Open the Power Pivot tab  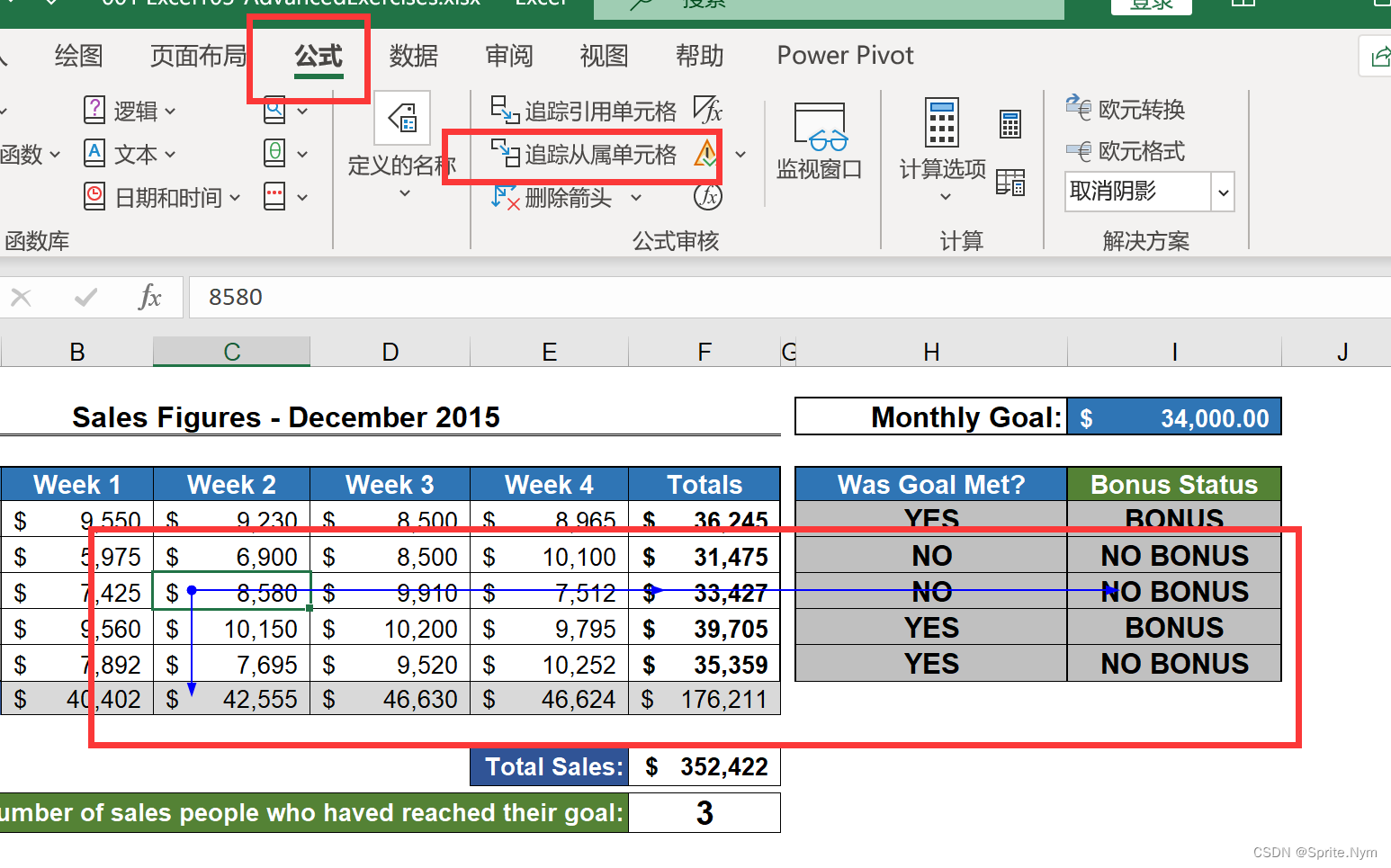845,56
